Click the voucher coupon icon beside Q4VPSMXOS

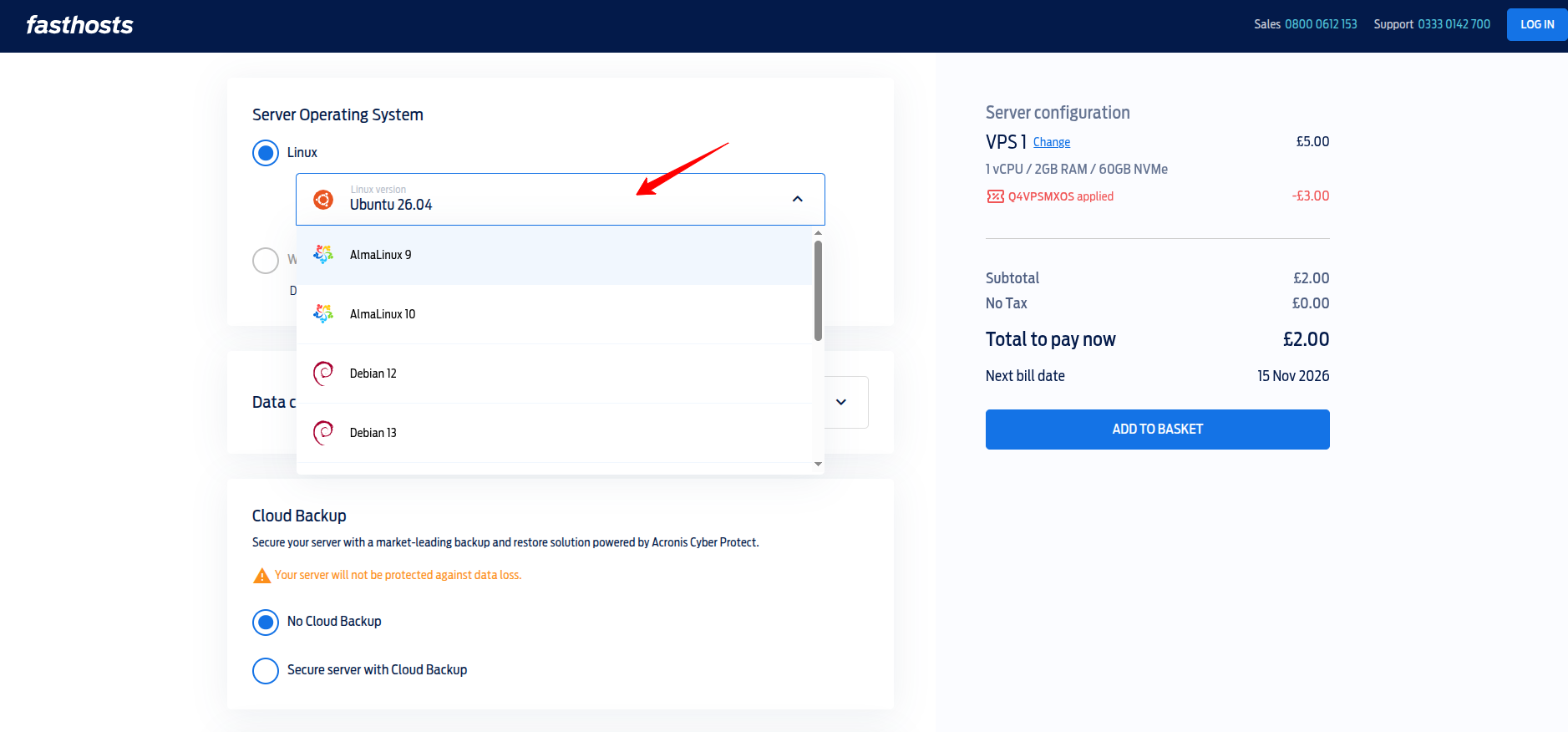(x=995, y=196)
